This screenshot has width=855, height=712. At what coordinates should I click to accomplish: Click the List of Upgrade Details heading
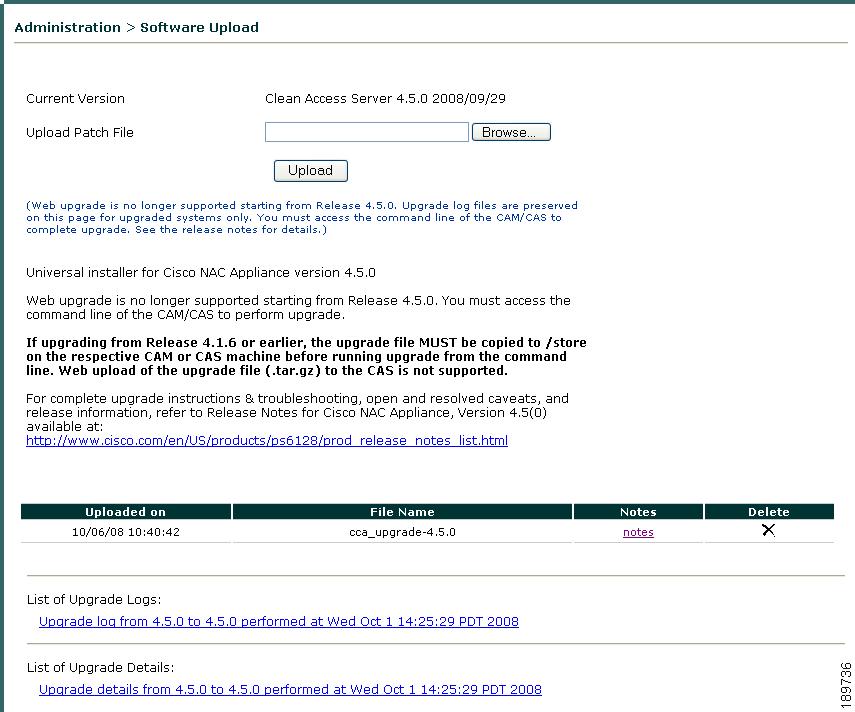[x=100, y=667]
